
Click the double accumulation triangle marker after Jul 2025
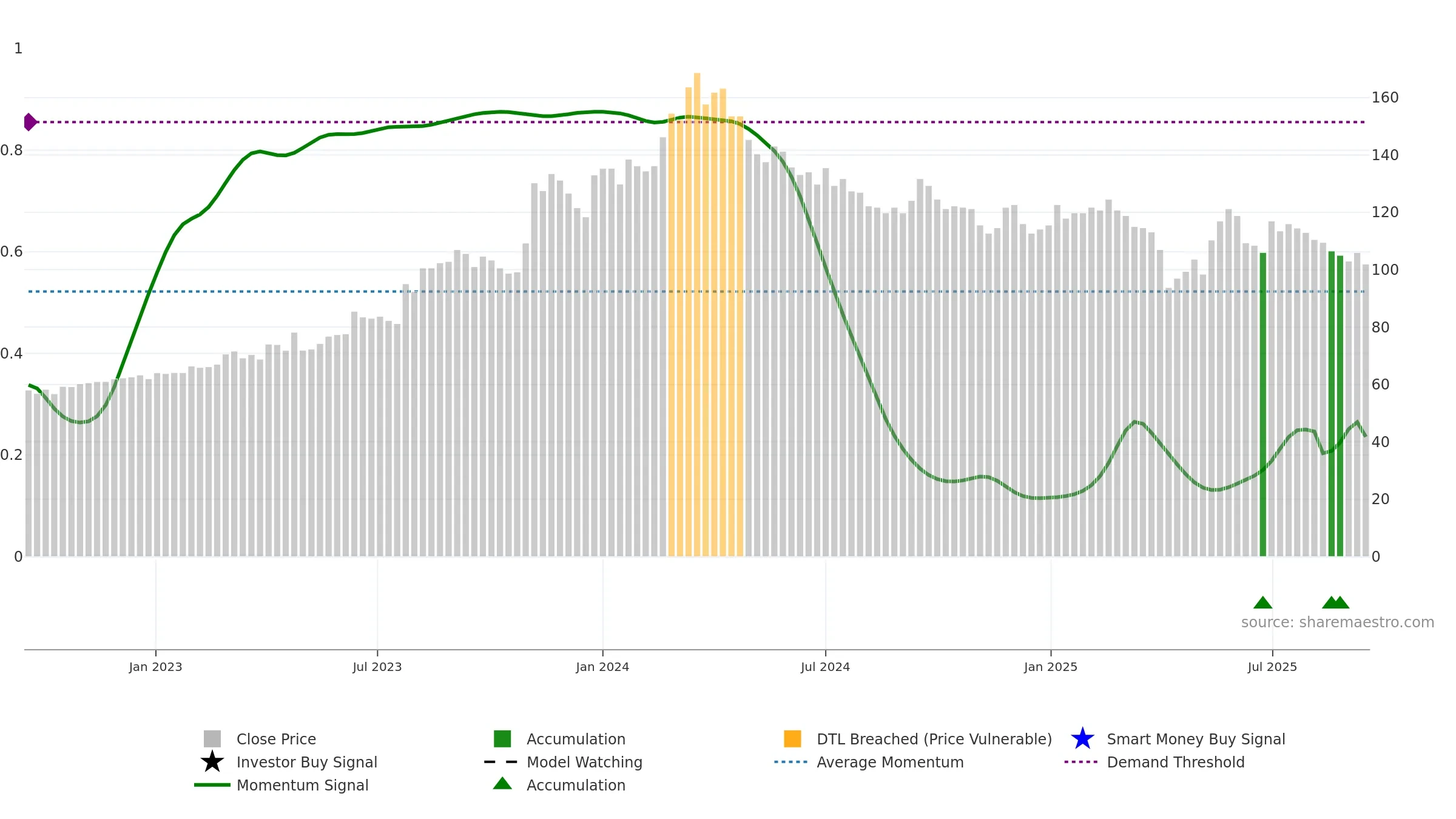[x=1335, y=602]
